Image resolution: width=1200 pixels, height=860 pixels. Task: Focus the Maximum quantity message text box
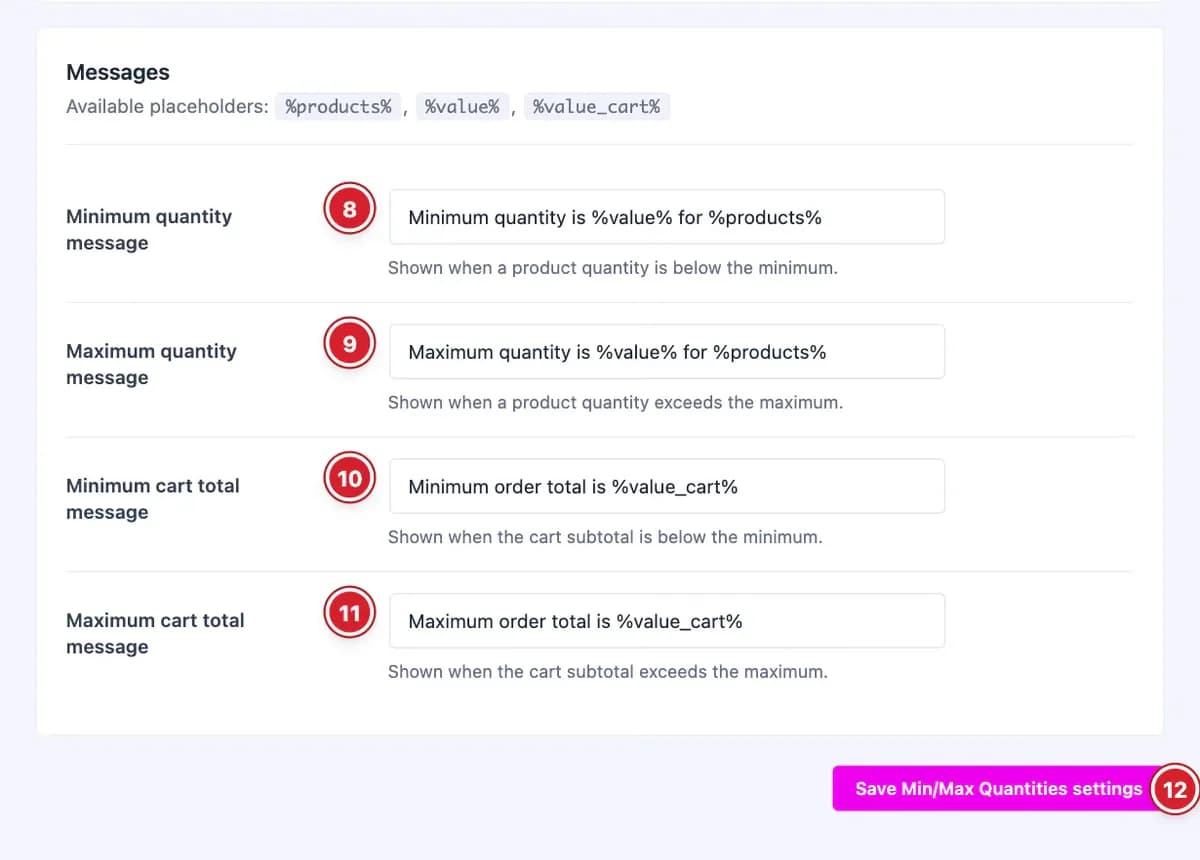667,352
